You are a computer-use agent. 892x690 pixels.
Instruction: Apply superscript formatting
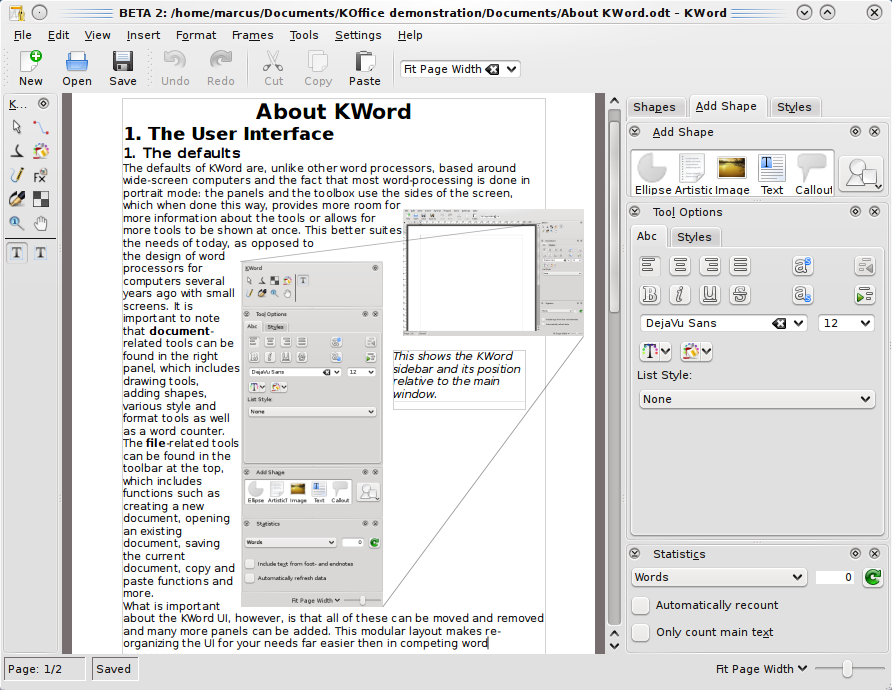pyautogui.click(x=802, y=266)
